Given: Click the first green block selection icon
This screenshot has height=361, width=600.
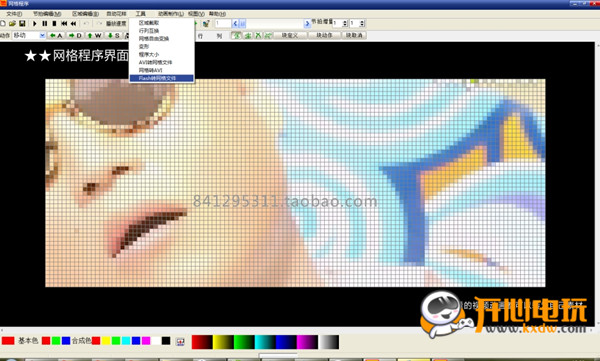Looking at the screenshot, I should [x=237, y=35].
